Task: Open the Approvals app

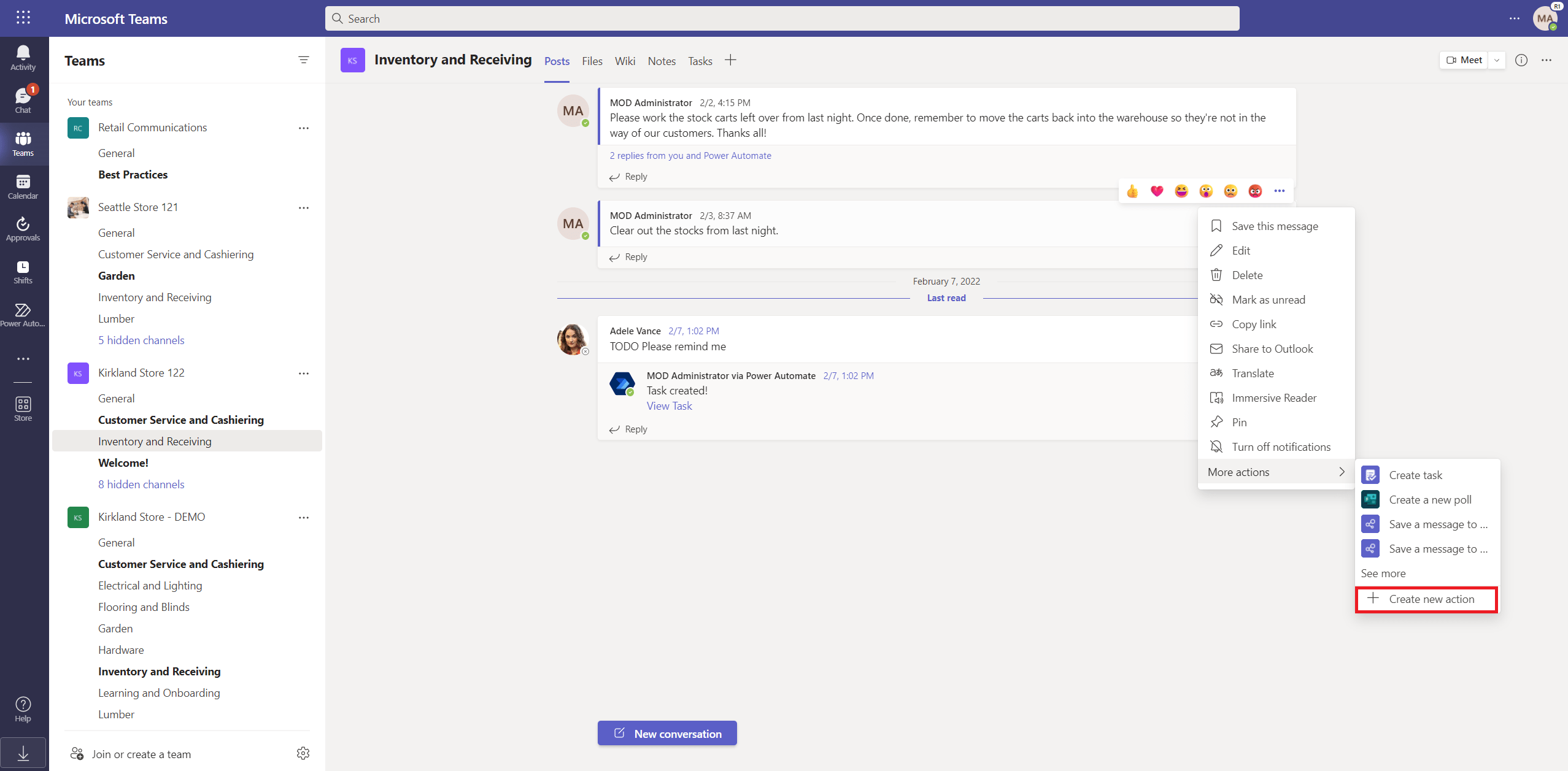Action: [x=23, y=228]
